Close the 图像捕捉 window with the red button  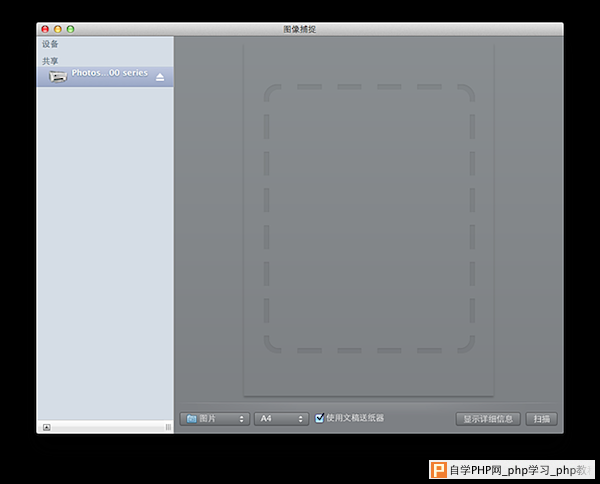pyautogui.click(x=45, y=29)
